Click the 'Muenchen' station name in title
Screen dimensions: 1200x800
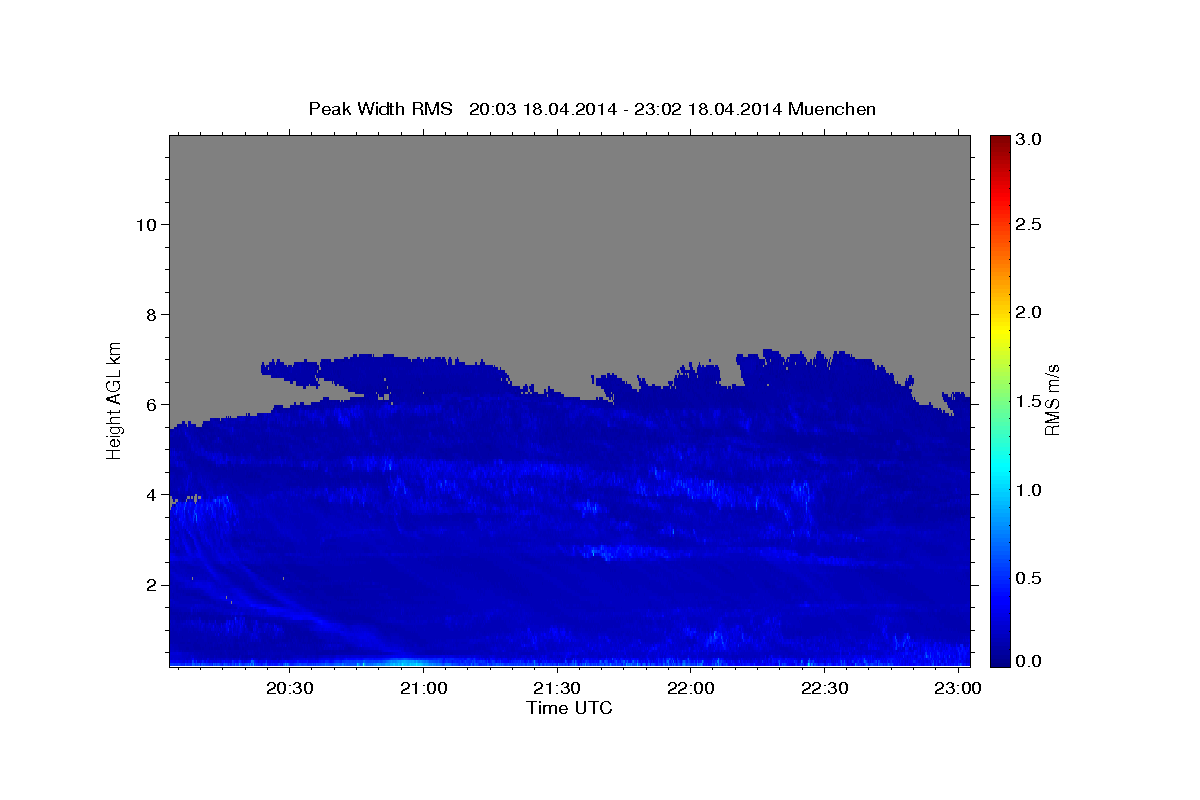tap(832, 109)
